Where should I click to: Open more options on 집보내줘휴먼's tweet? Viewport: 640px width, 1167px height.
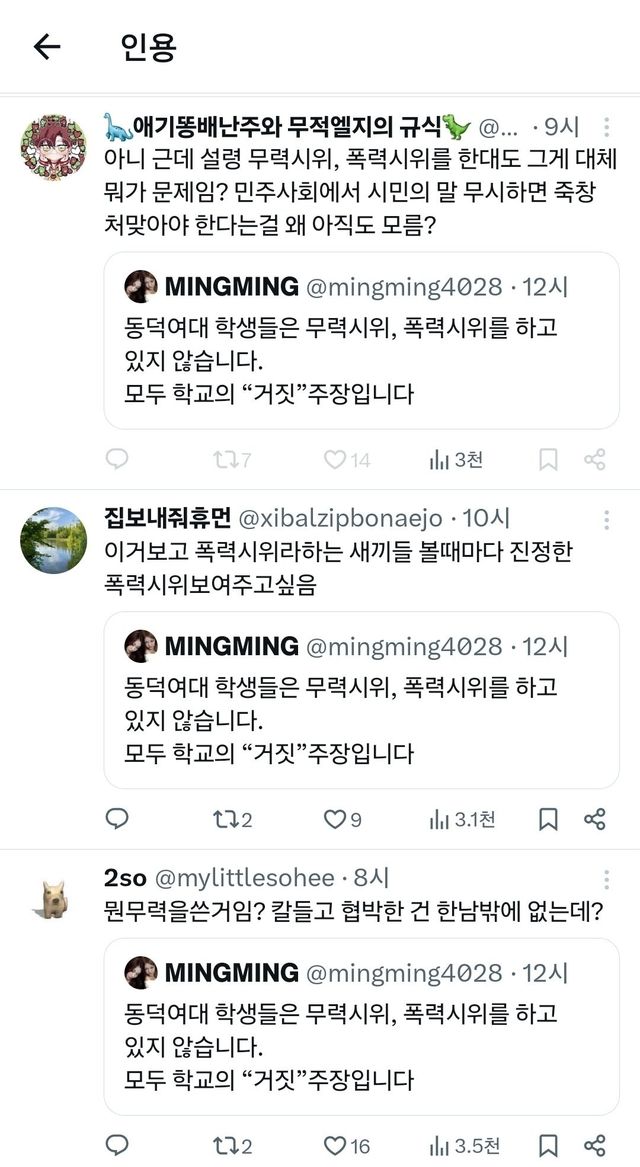[x=606, y=520]
